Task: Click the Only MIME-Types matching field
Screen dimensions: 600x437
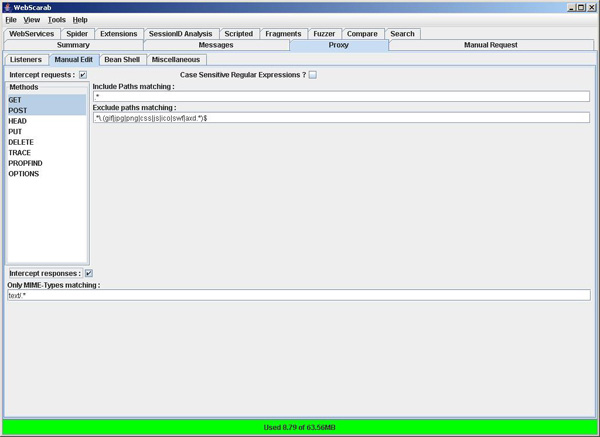Action: pyautogui.click(x=299, y=295)
